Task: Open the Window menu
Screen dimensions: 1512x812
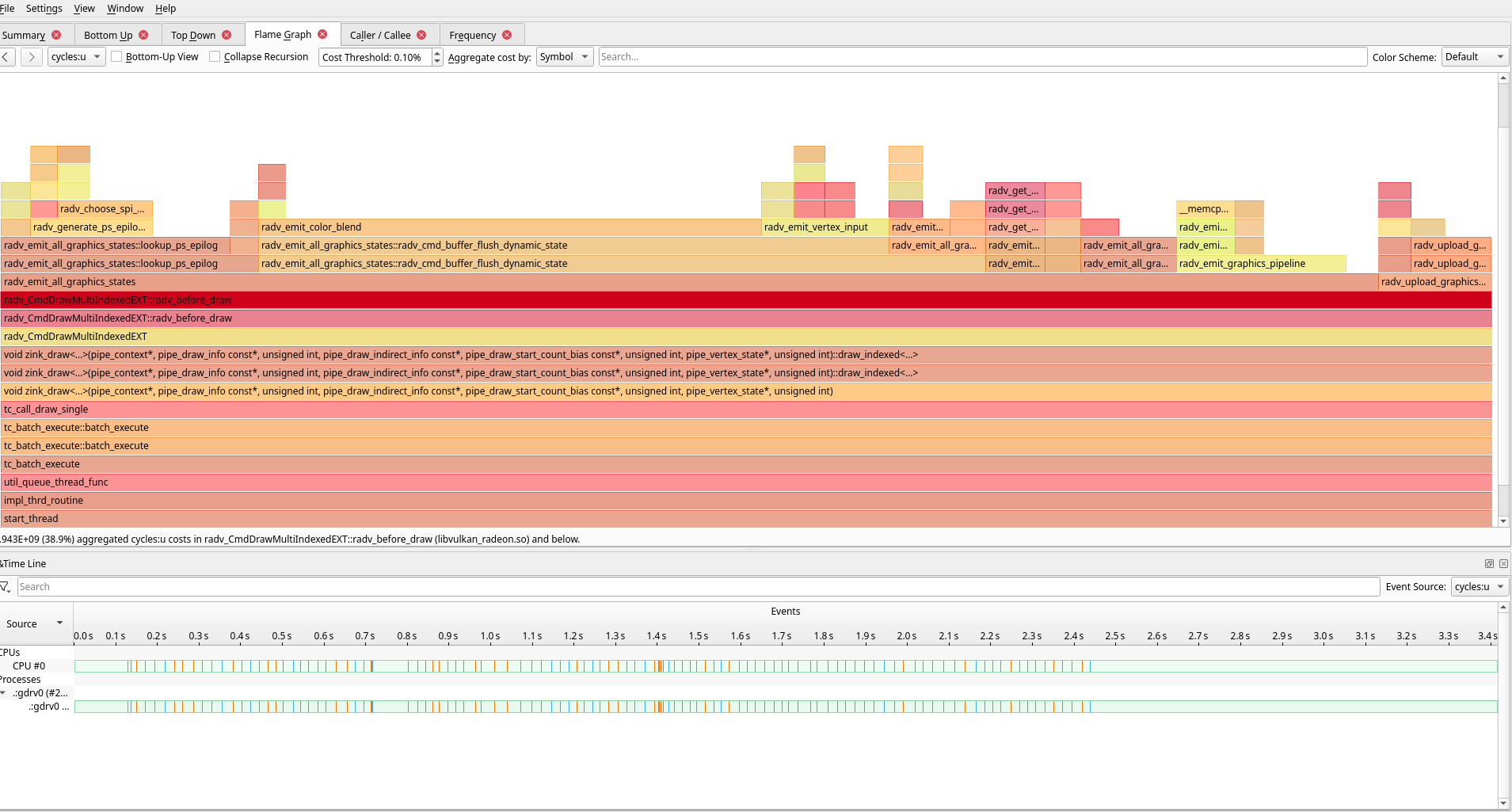Action: 125,9
